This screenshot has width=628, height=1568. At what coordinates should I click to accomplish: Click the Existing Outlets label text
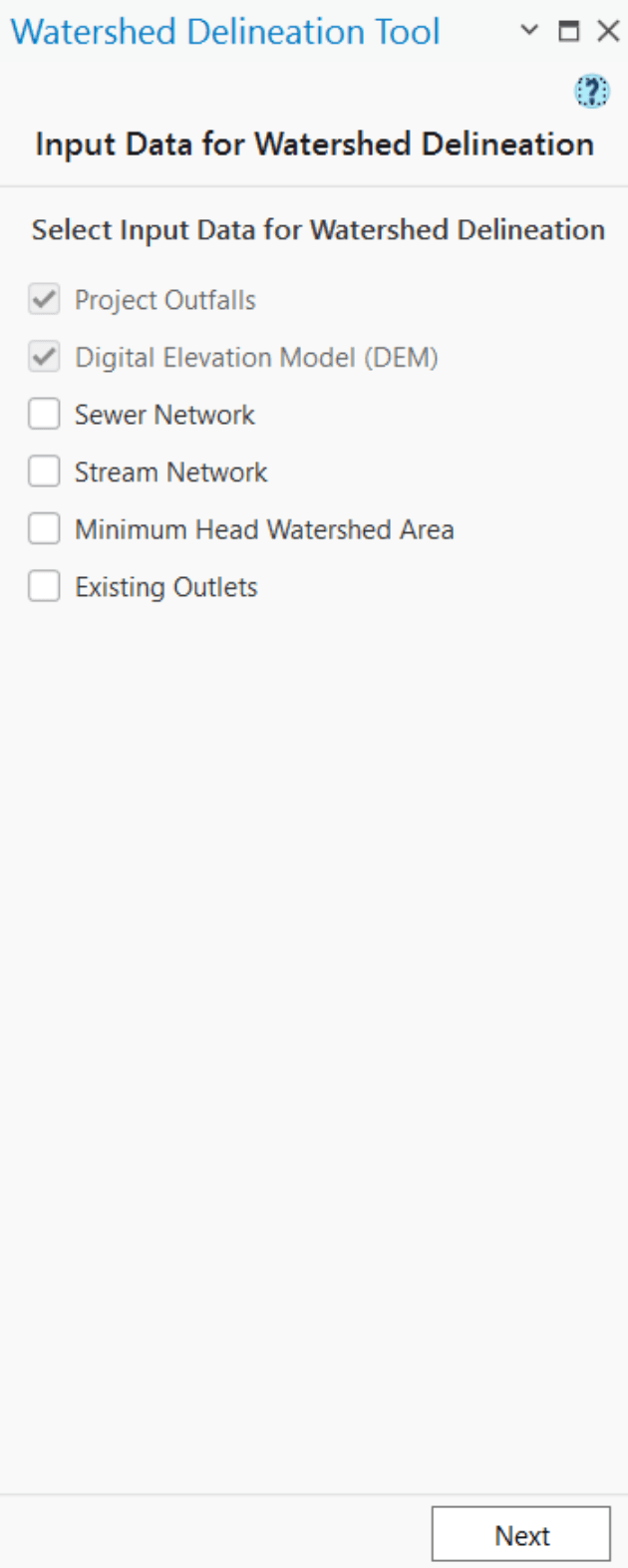click(165, 586)
